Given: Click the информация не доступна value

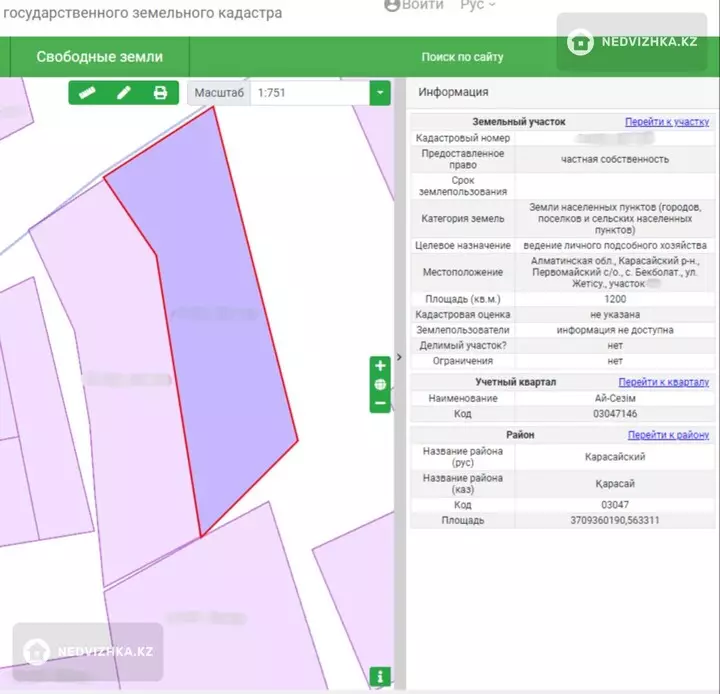Looking at the screenshot, I should (x=615, y=330).
